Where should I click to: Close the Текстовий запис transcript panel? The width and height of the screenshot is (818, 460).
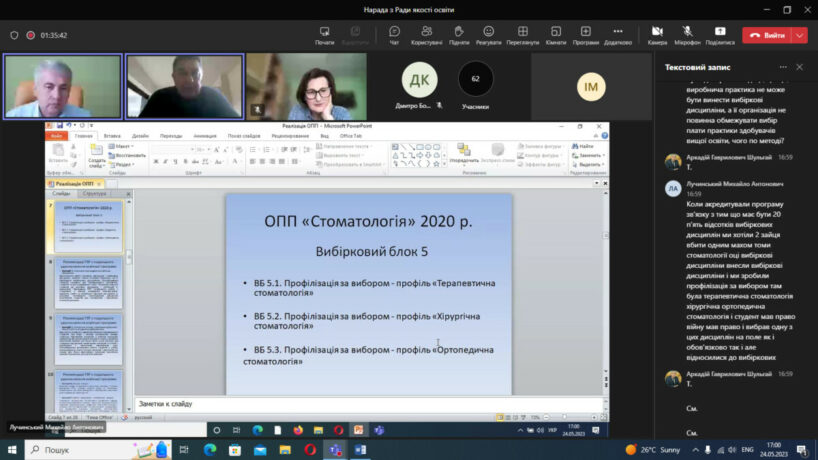799,67
